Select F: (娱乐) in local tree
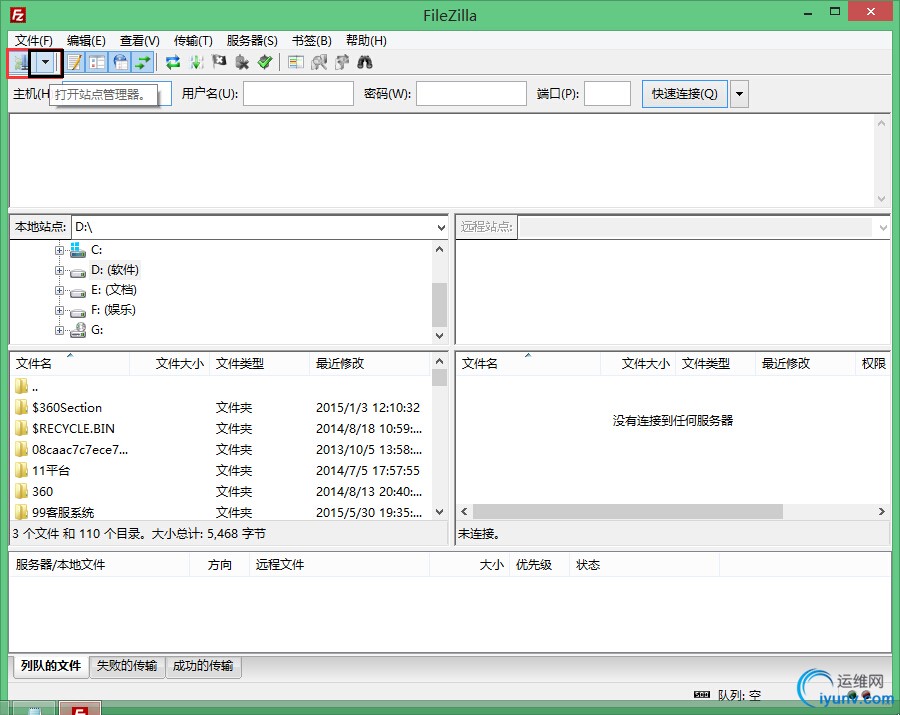This screenshot has height=715, width=900. 114,310
